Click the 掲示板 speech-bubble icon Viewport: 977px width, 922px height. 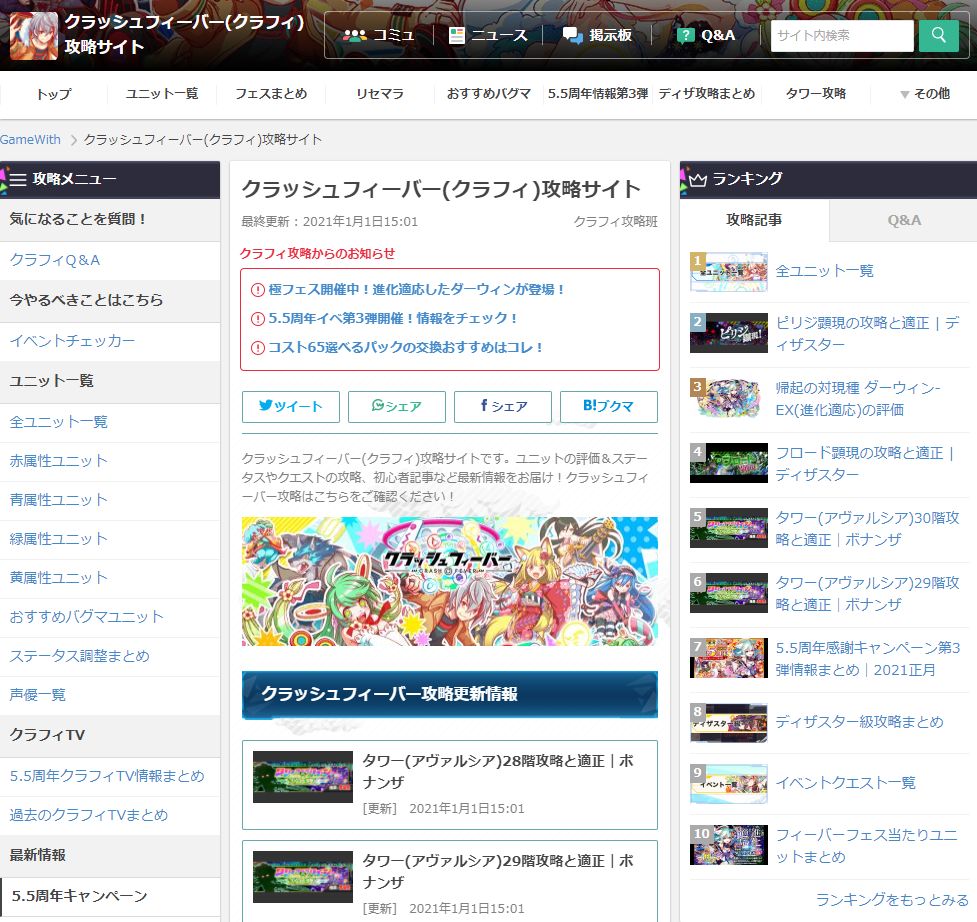click(x=571, y=35)
